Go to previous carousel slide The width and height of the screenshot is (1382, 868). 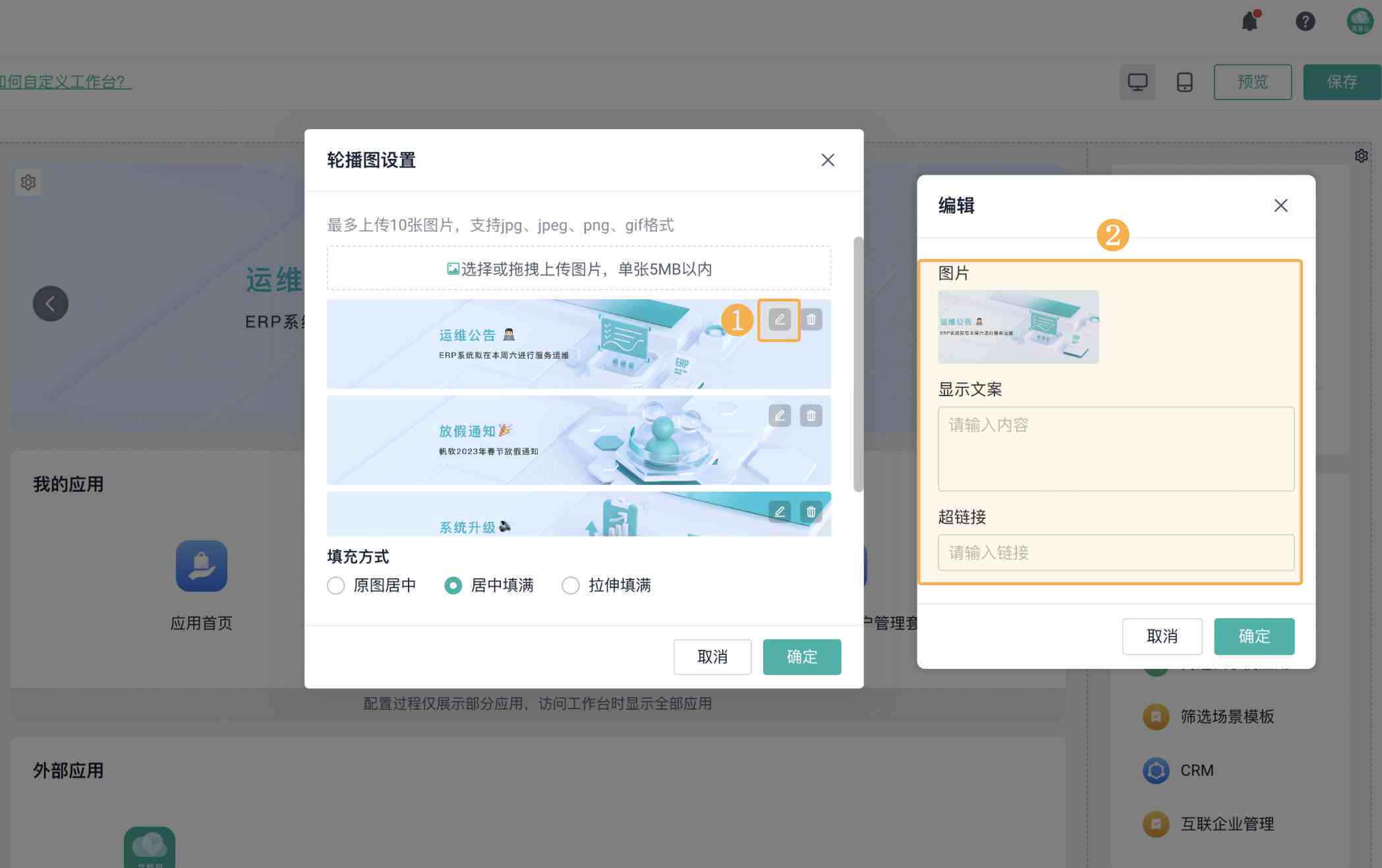coord(51,304)
